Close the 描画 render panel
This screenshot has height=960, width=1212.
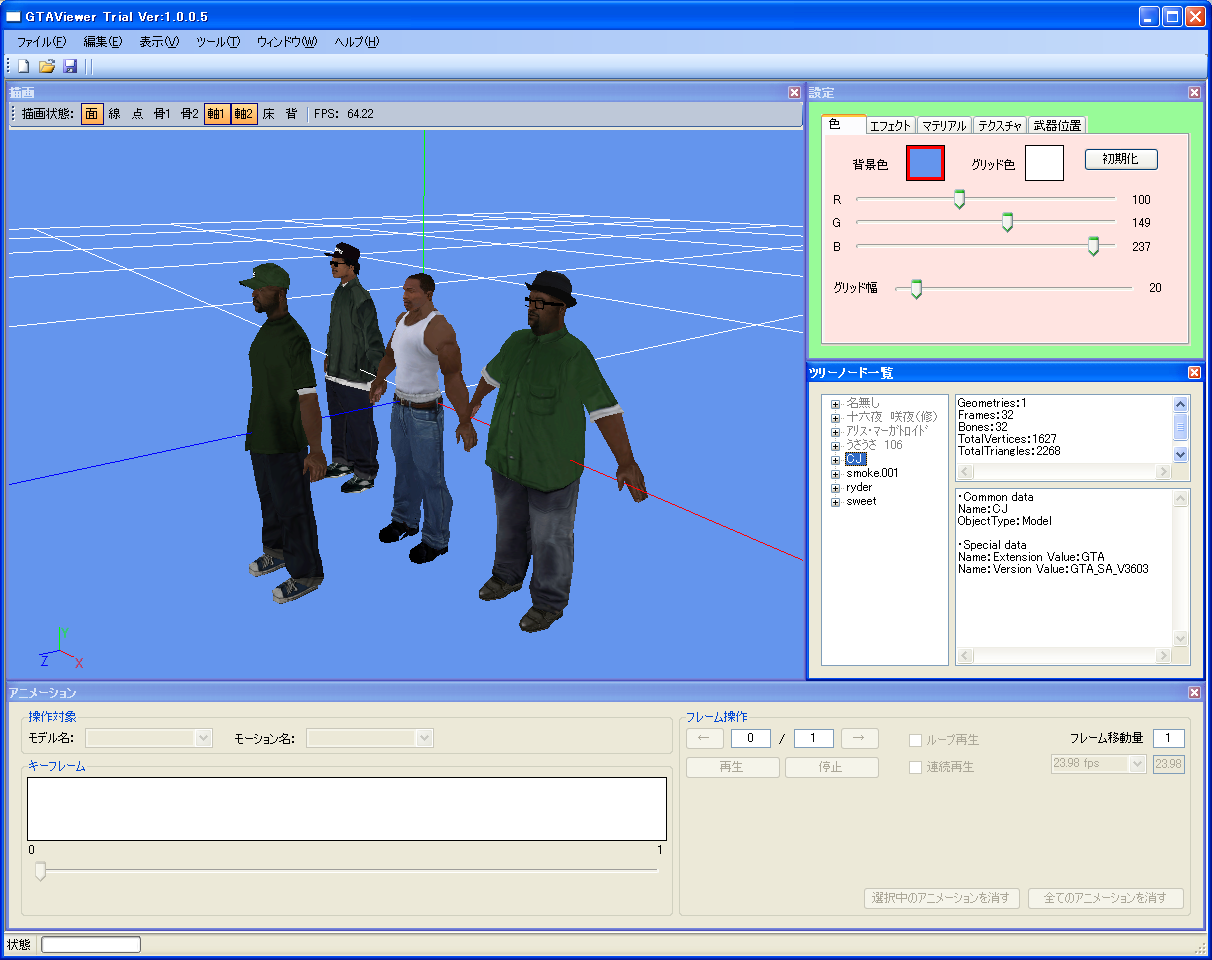(794, 92)
